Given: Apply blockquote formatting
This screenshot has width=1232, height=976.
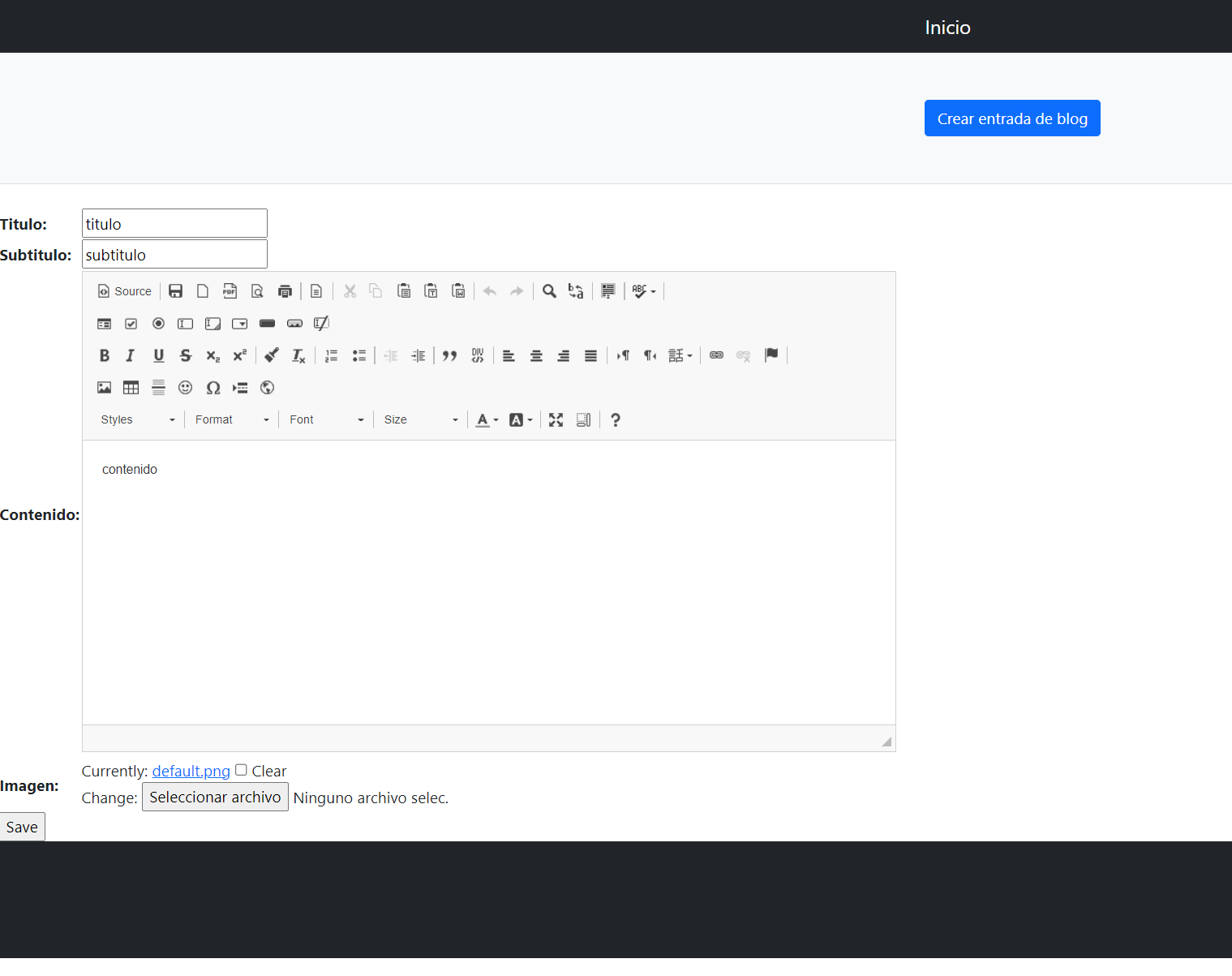Looking at the screenshot, I should pos(450,355).
